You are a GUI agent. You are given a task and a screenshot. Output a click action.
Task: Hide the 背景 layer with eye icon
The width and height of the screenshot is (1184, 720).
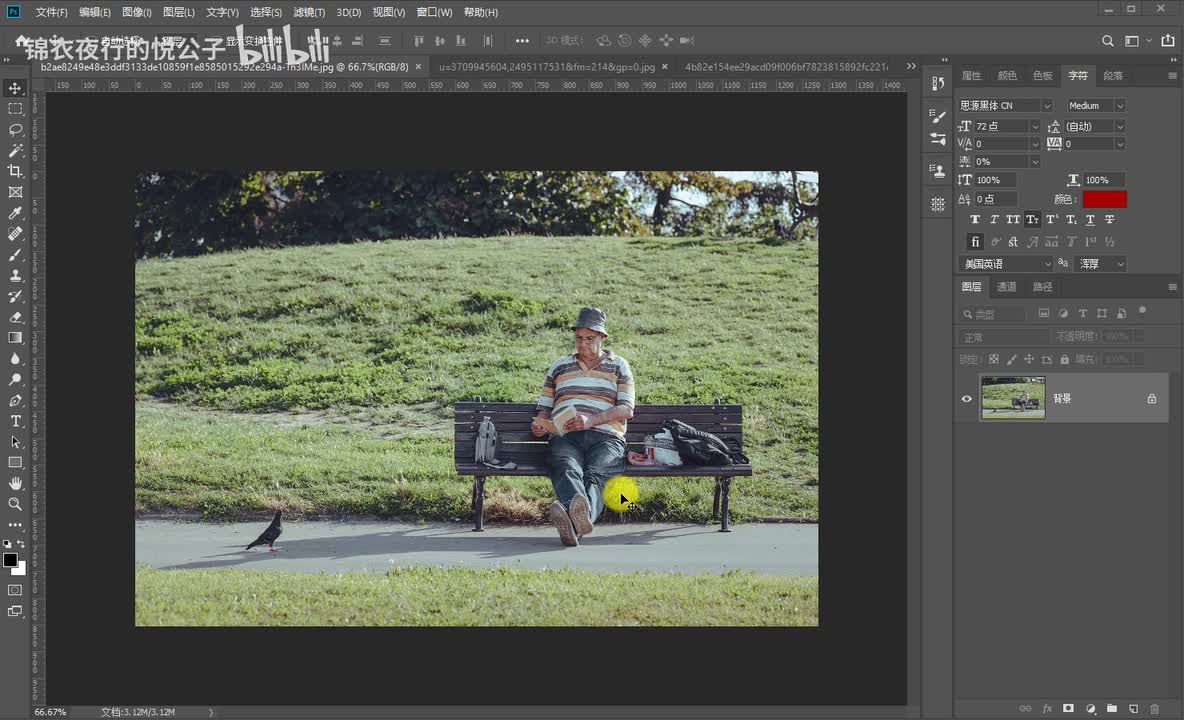(966, 399)
